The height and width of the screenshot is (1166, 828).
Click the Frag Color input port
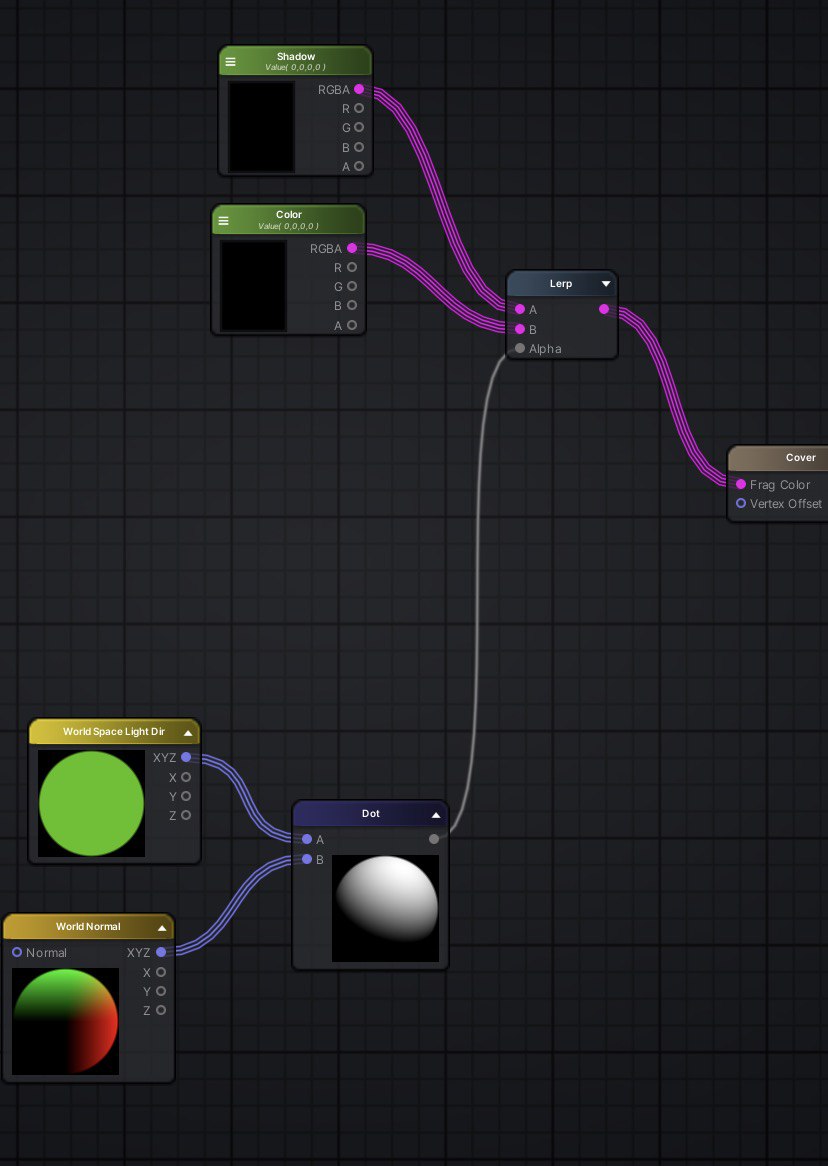(741, 484)
